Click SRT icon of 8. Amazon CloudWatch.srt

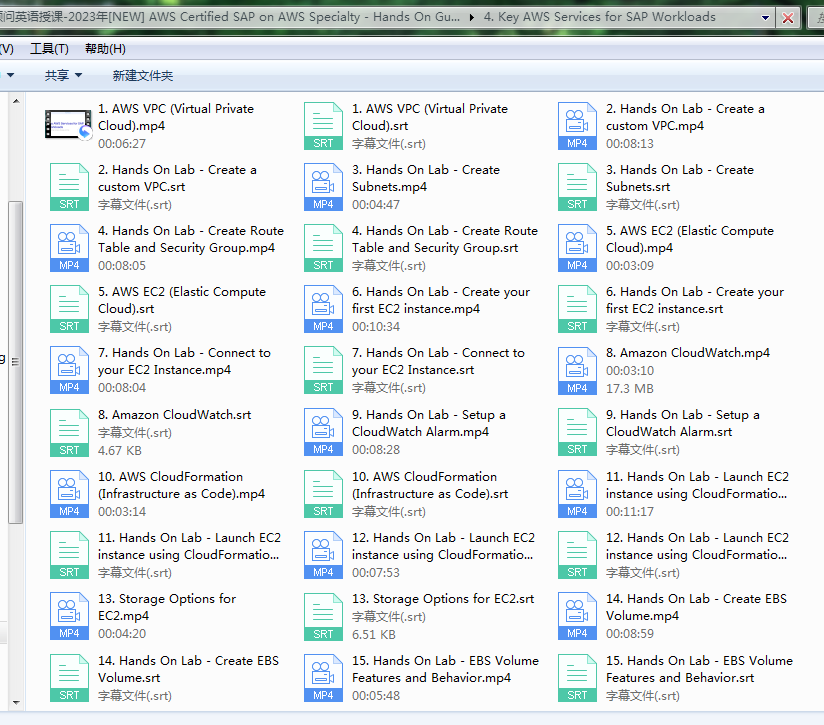(69, 433)
